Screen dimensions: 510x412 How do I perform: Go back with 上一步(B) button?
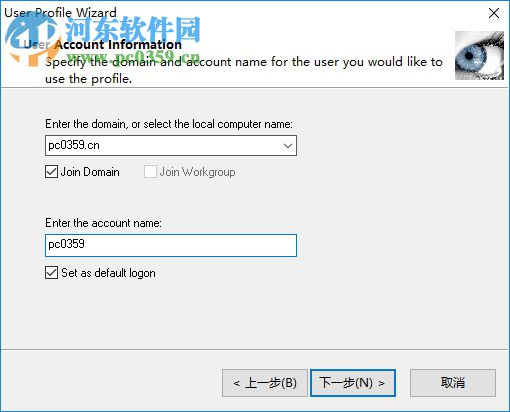[265, 383]
